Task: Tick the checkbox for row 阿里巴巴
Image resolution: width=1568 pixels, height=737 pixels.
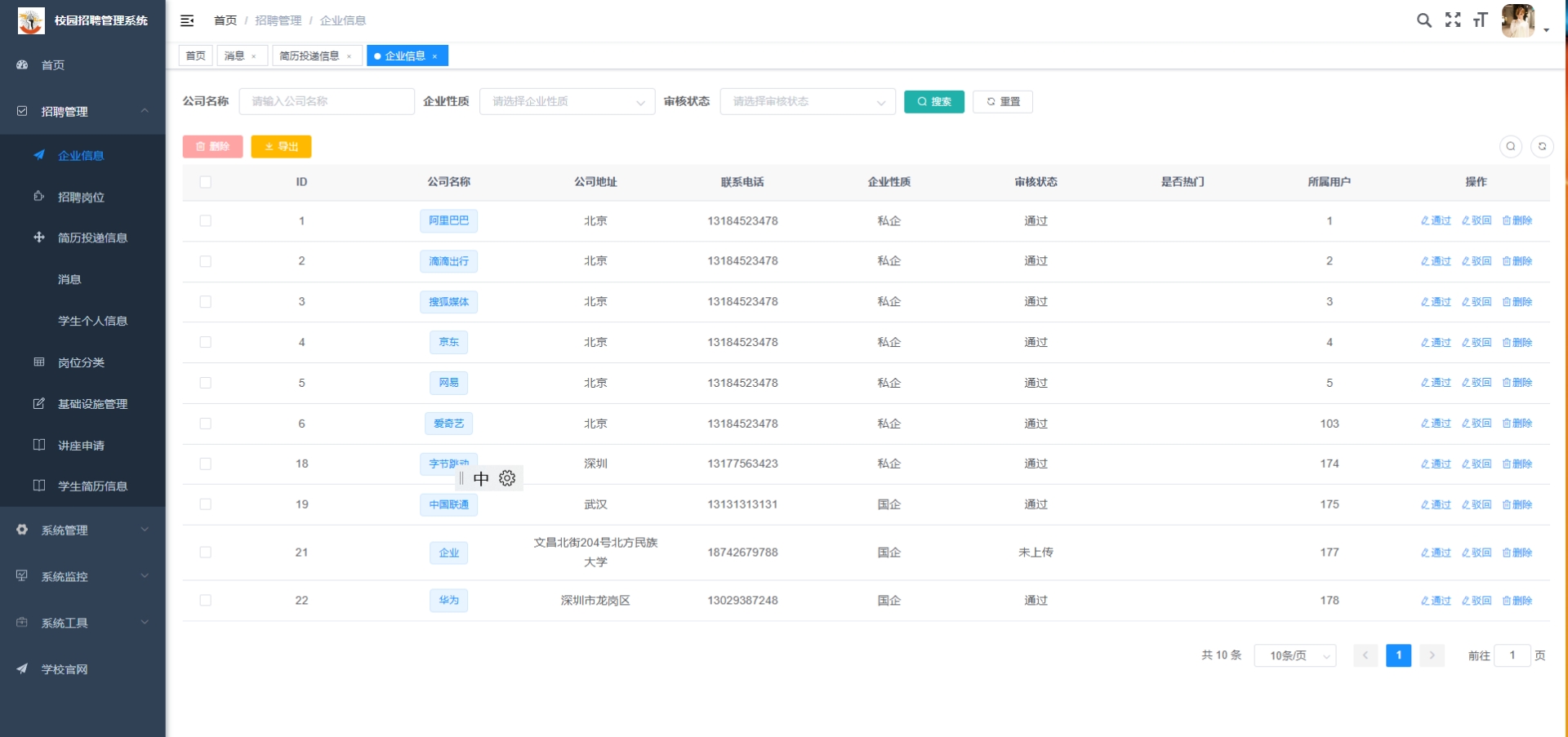Action: [x=205, y=221]
